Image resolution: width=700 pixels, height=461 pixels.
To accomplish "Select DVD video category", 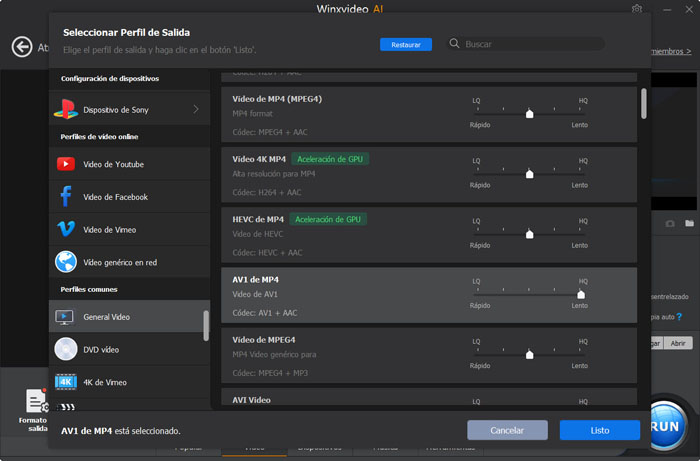I will [129, 349].
